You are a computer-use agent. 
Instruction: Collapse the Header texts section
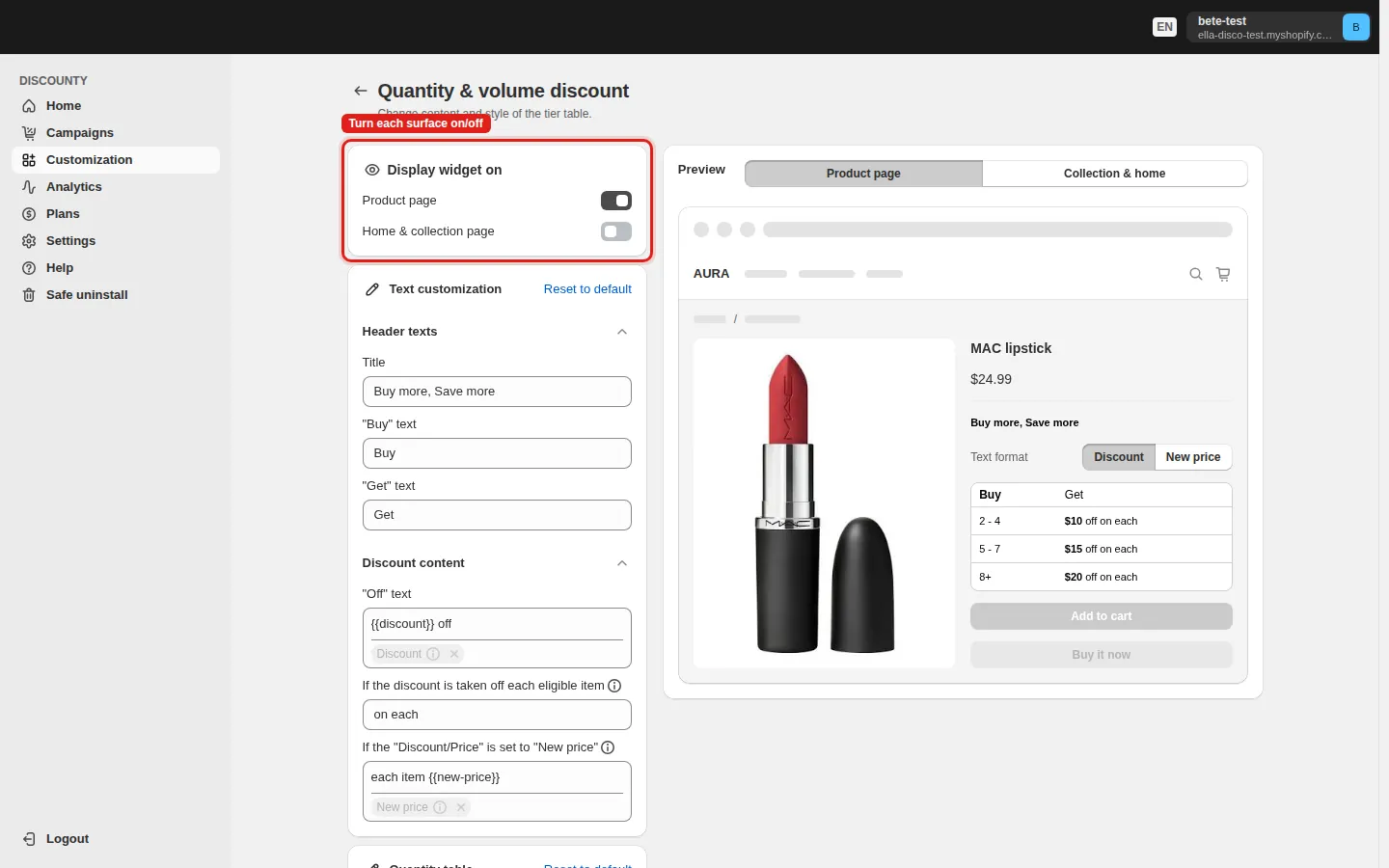(622, 332)
